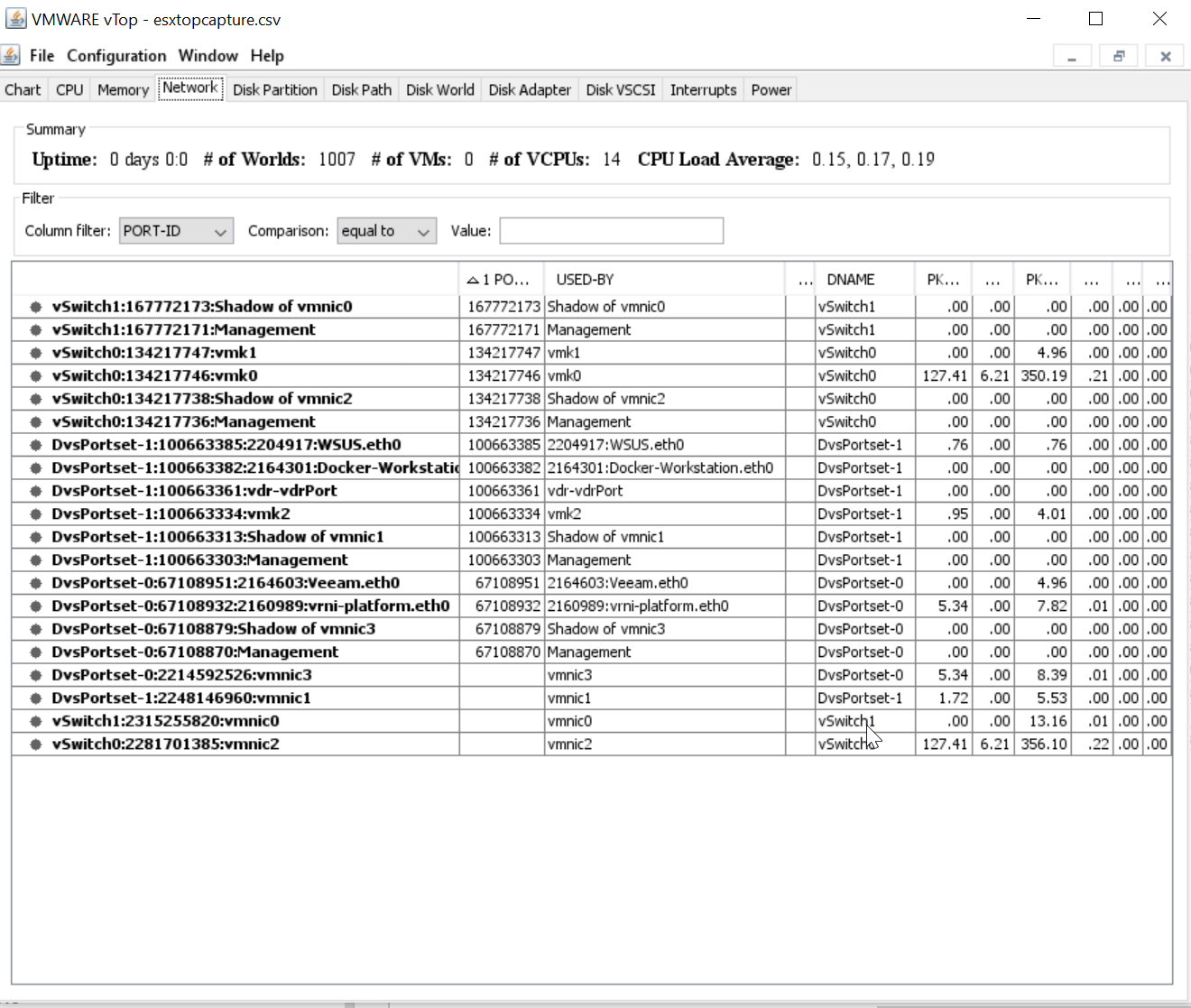Viewport: 1191px width, 1008px height.
Task: Click the inner window restore icon
Action: (1119, 56)
